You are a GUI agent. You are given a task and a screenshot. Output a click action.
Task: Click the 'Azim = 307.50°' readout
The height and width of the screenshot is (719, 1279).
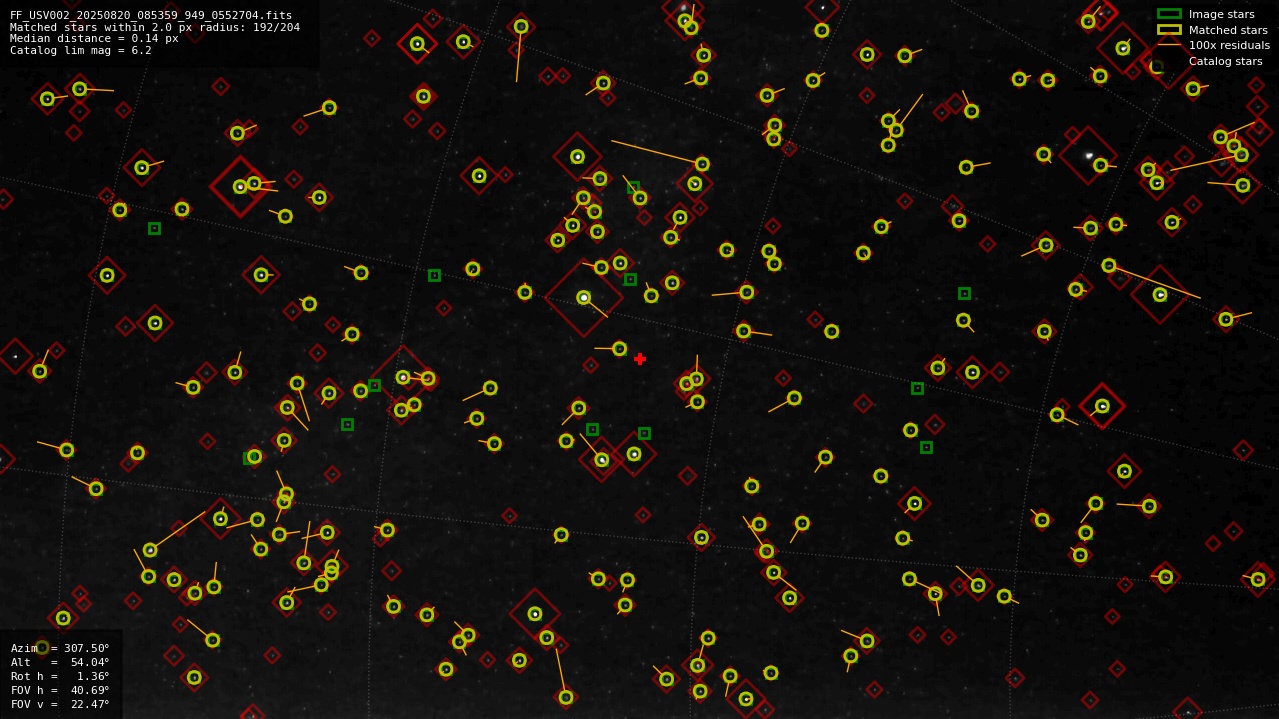click(60, 648)
